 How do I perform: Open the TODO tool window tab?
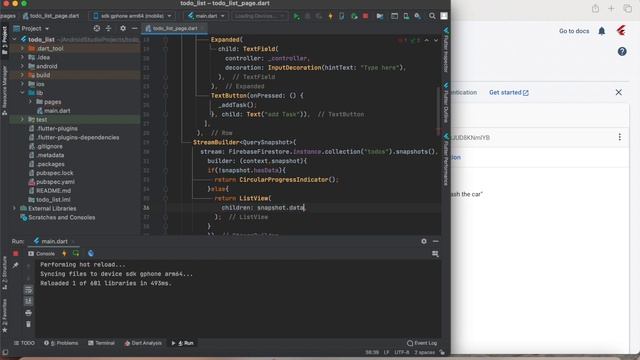click(x=24, y=343)
